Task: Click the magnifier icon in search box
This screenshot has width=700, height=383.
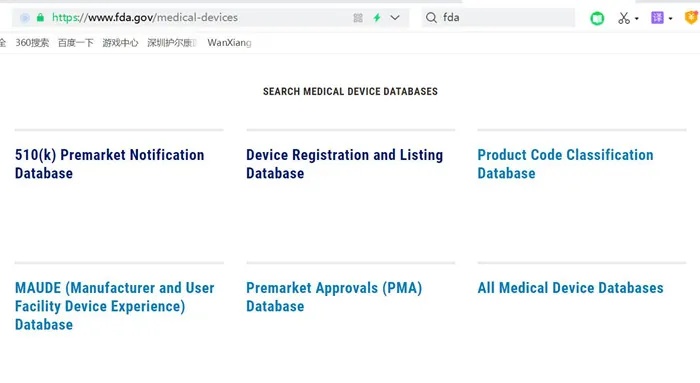Action: [x=431, y=17]
